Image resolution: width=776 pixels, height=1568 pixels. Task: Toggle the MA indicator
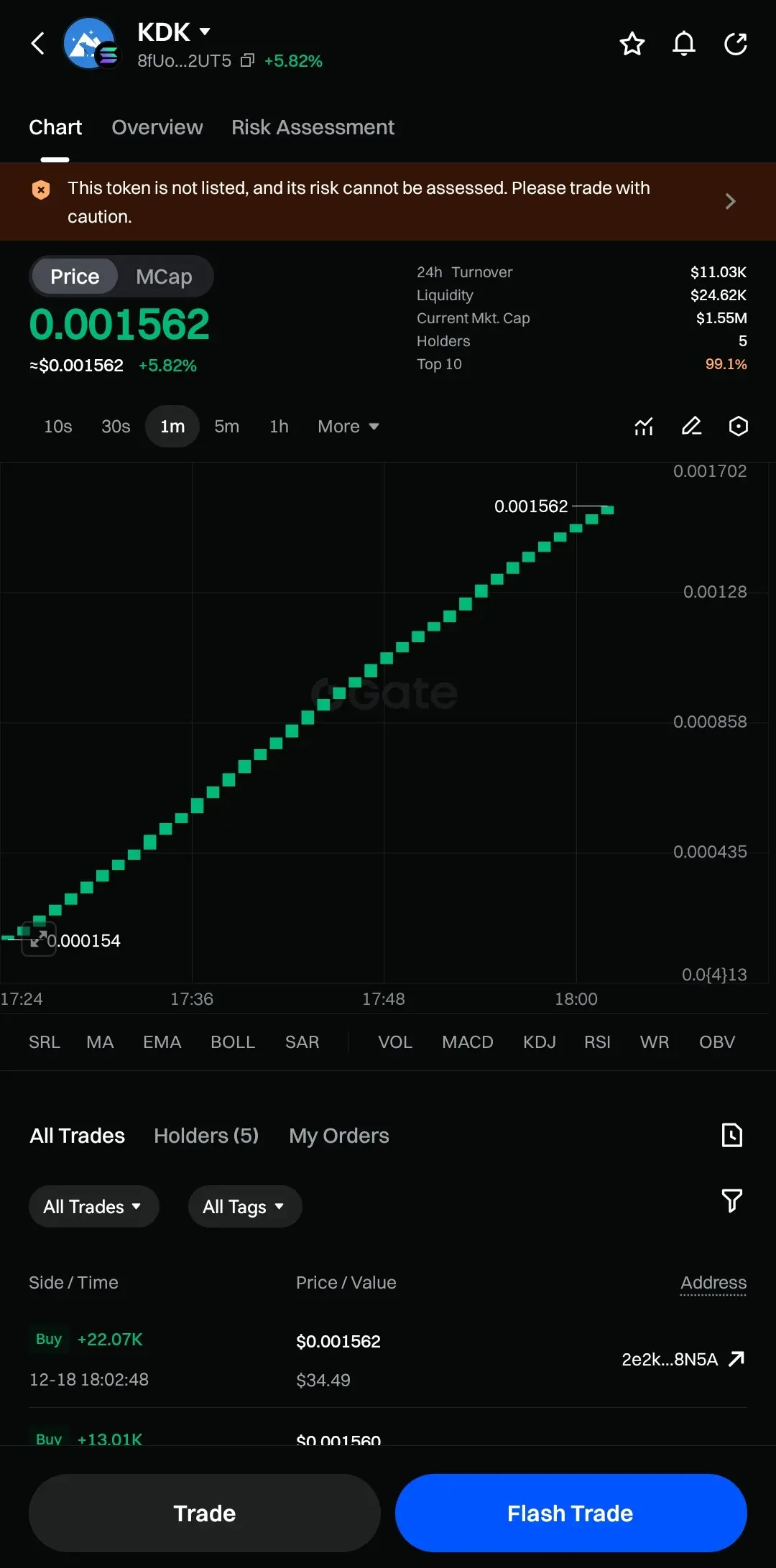(100, 1042)
